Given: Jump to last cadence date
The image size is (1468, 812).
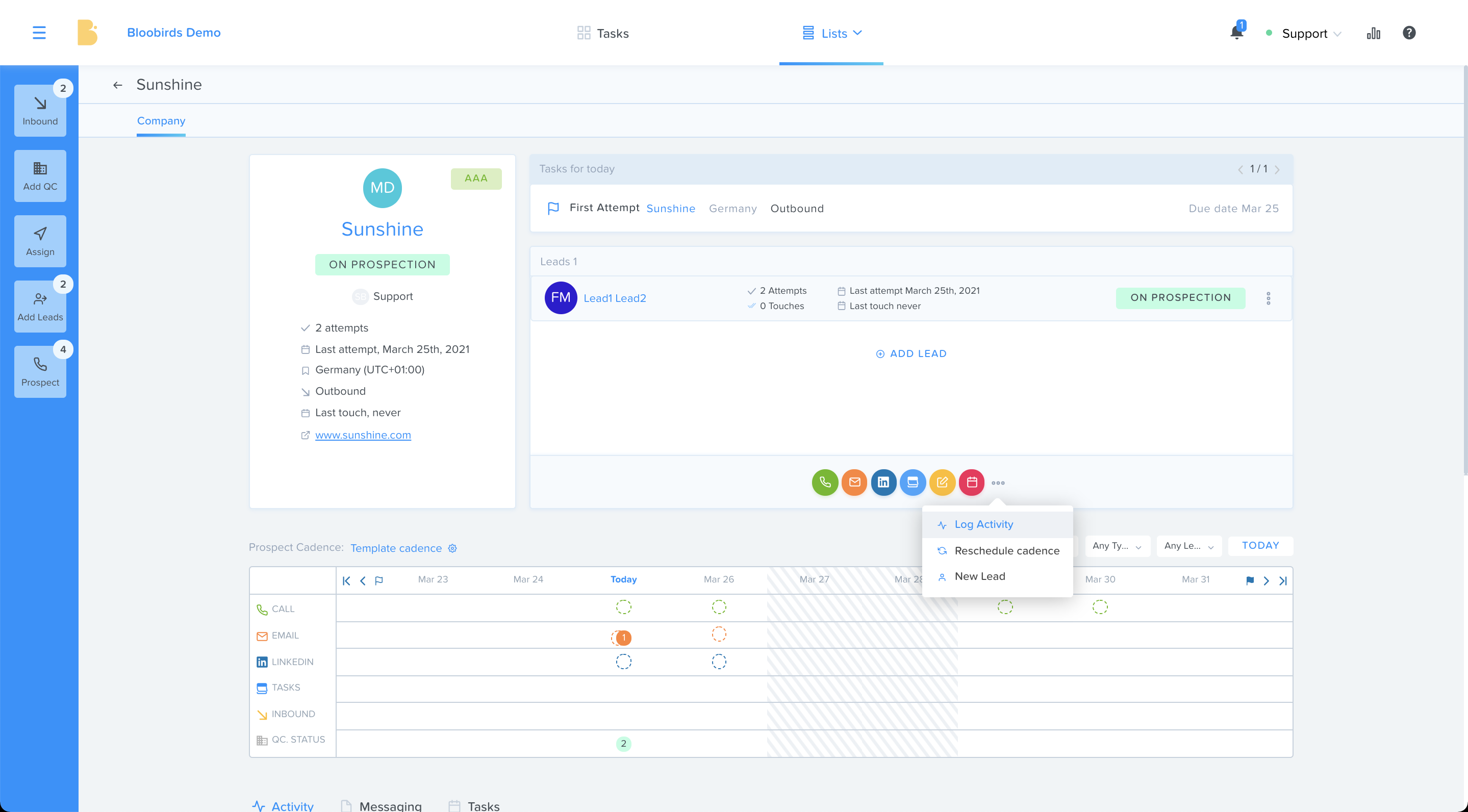Looking at the screenshot, I should coord(1283,580).
